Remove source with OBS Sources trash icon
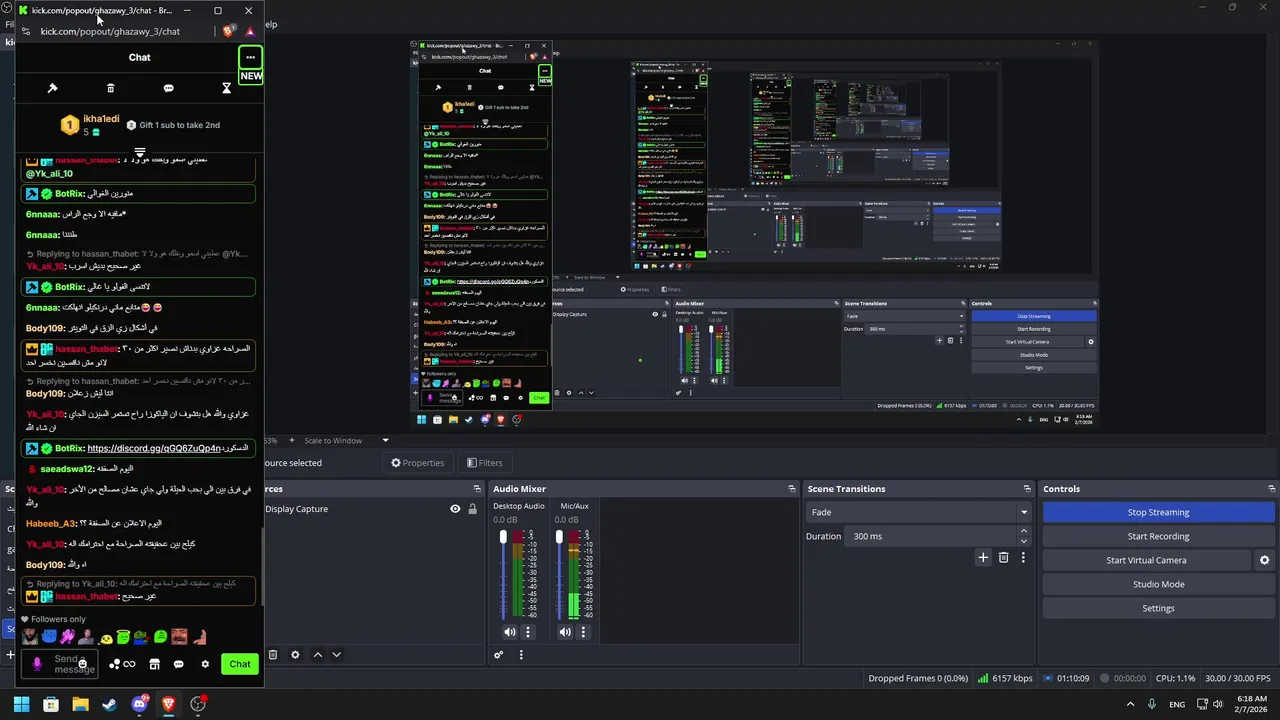 click(x=272, y=655)
